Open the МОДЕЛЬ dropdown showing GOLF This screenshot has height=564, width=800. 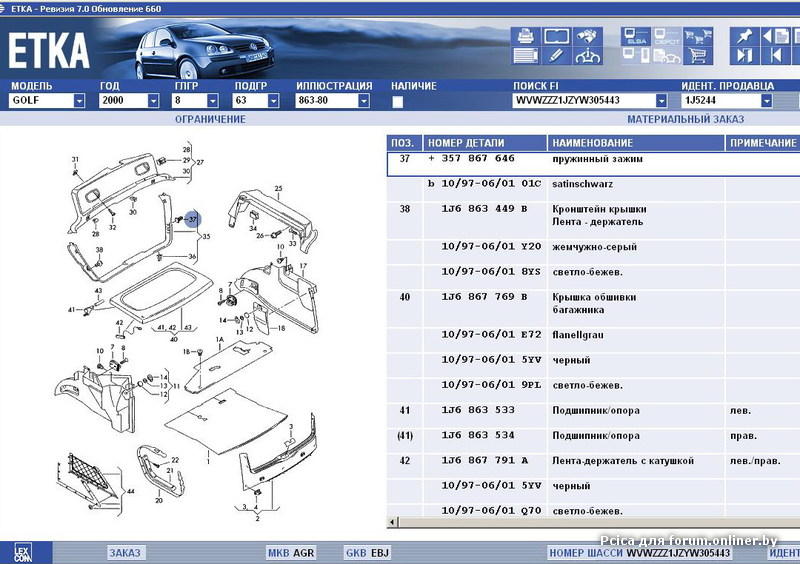[79, 101]
